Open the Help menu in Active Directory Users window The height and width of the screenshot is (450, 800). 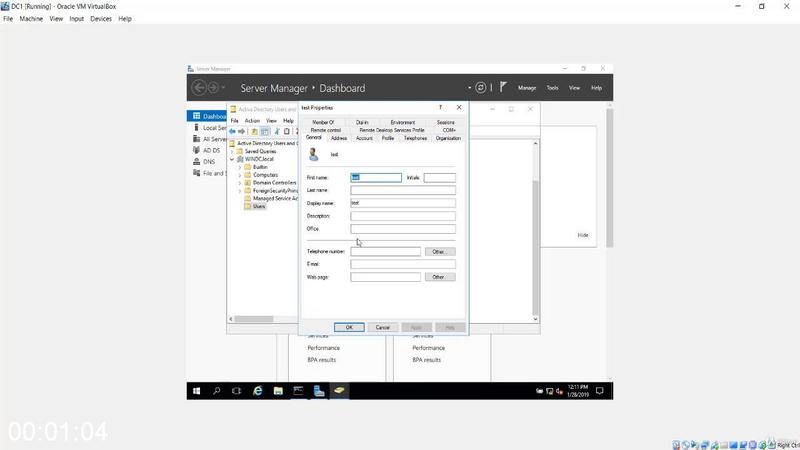(288, 121)
